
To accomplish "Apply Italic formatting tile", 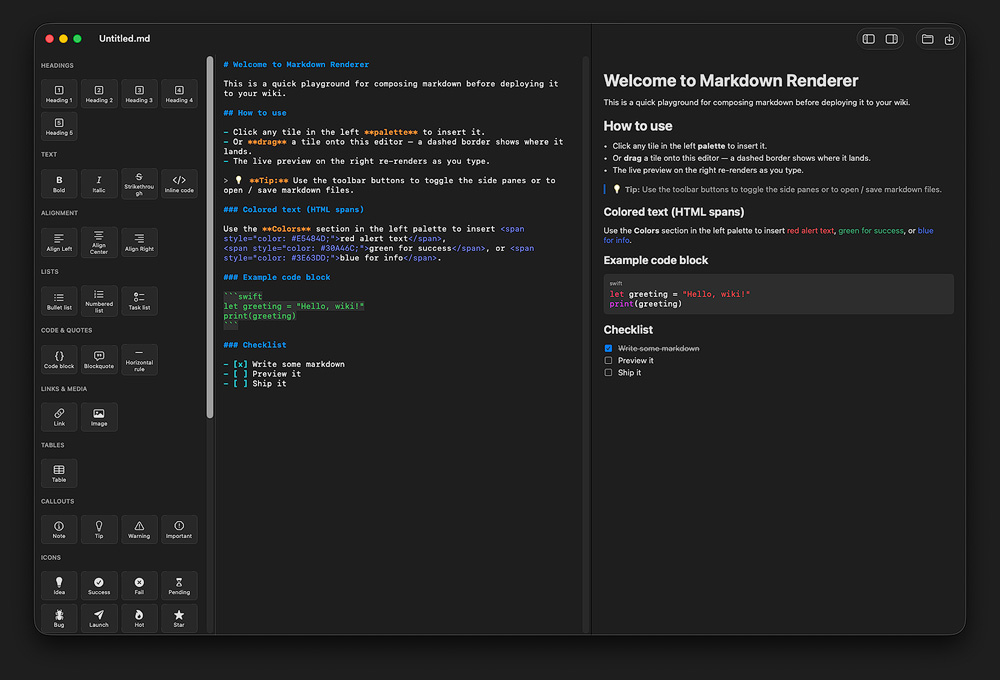I will (x=99, y=184).
